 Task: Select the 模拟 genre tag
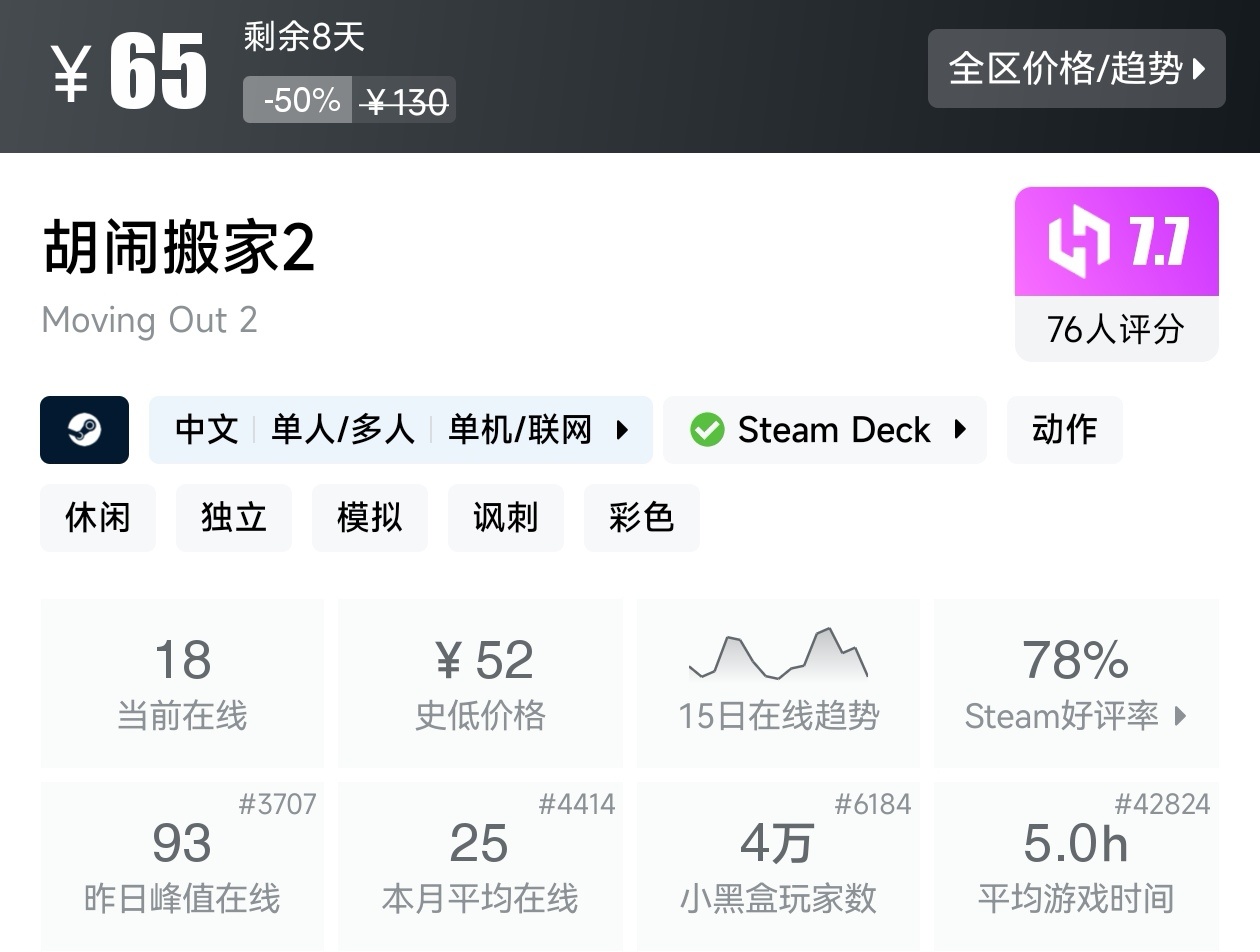tap(370, 518)
